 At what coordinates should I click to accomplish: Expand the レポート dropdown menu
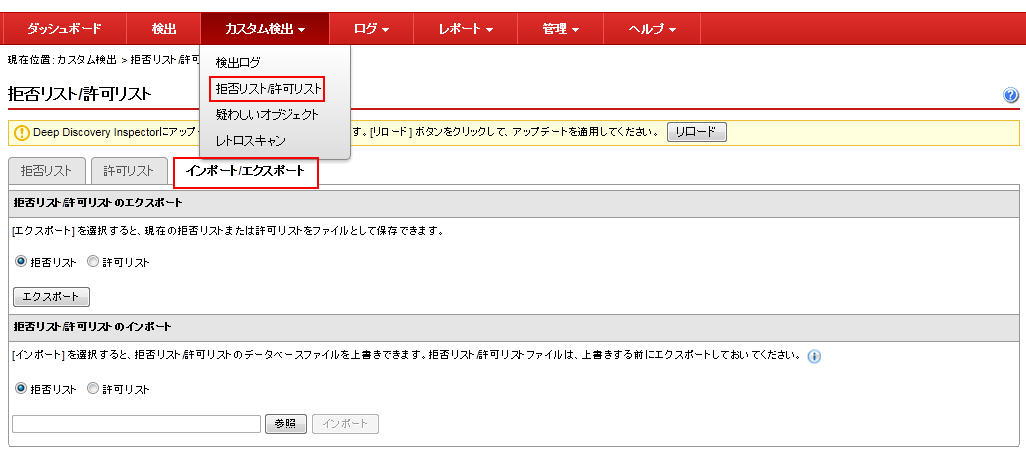(x=466, y=29)
